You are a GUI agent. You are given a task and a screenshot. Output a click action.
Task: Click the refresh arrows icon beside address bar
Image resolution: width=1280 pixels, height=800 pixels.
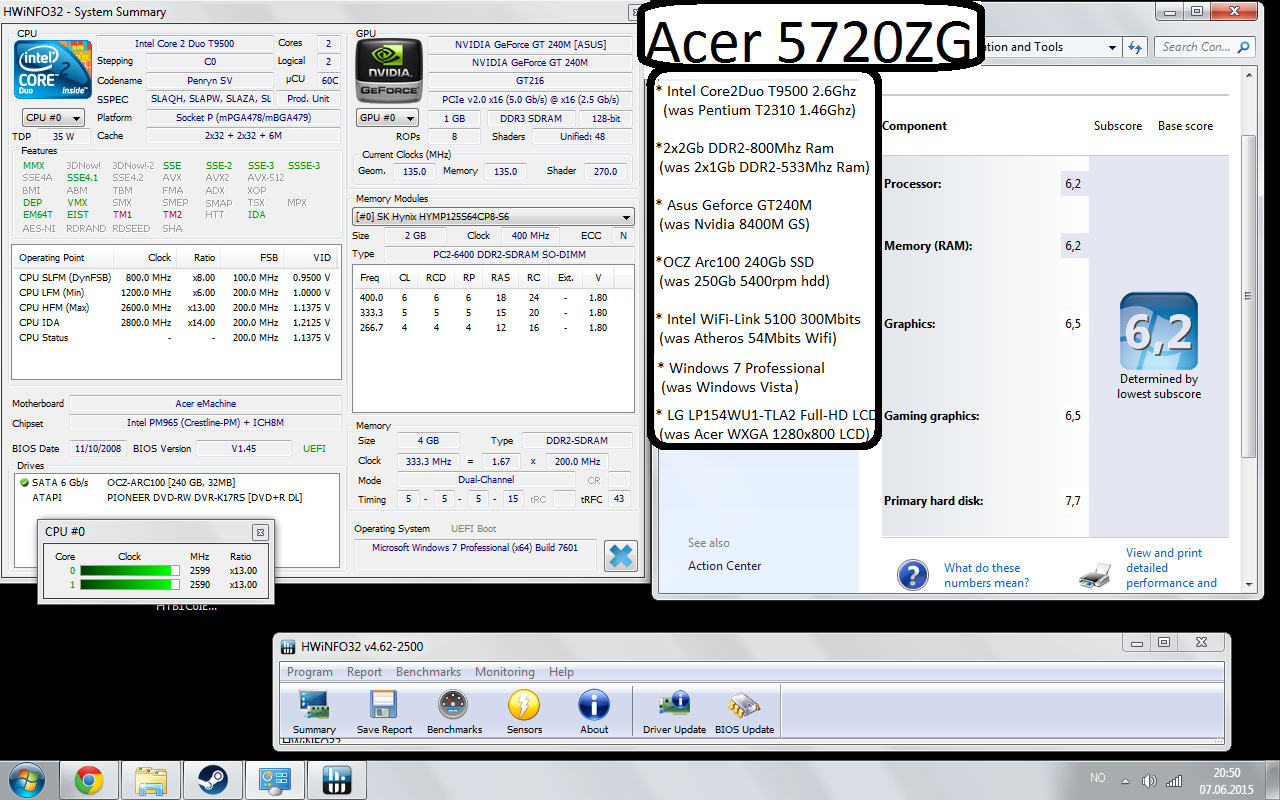[1135, 47]
